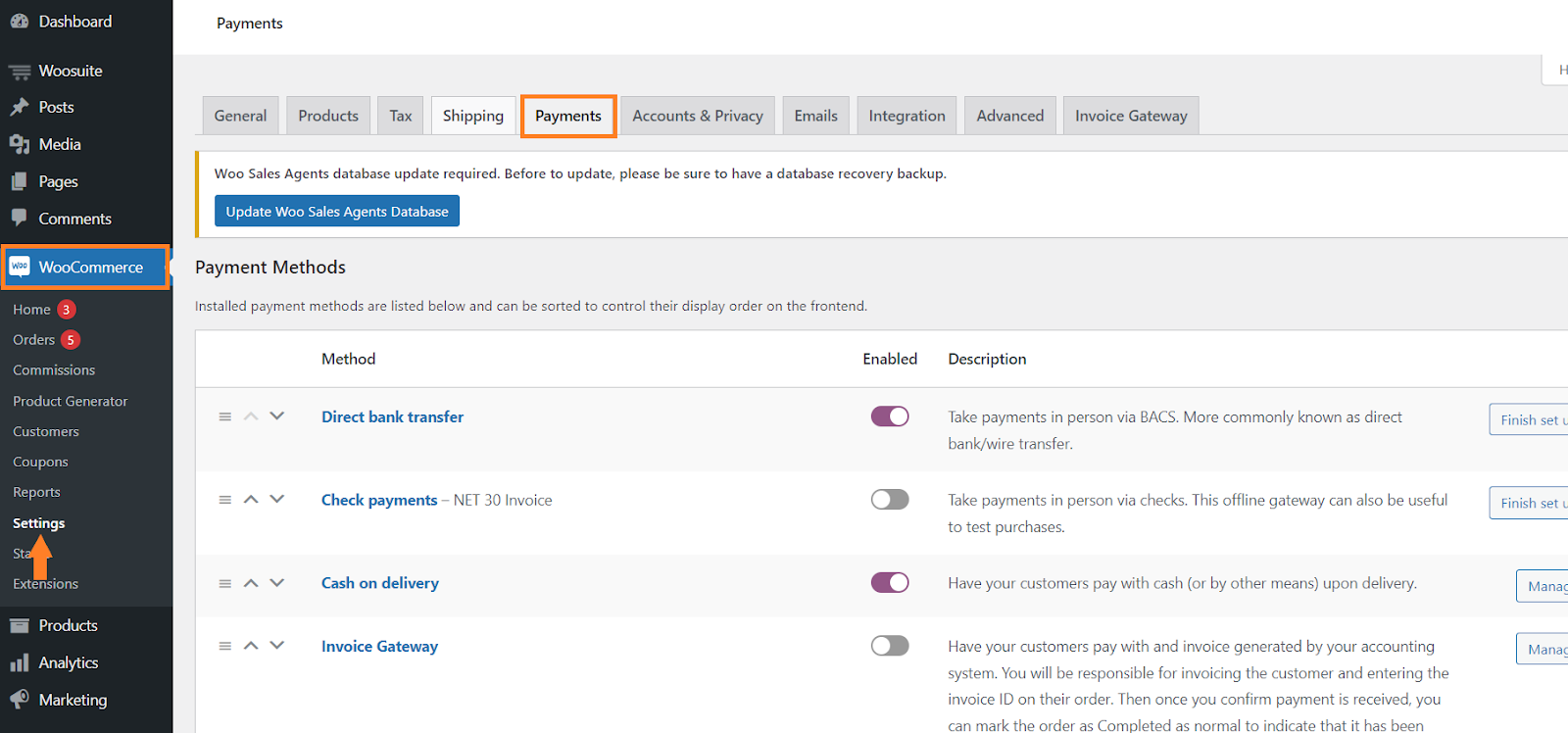Screen dimensions: 1568x733
Task: Click the Media library icon
Action: [x=20, y=144]
